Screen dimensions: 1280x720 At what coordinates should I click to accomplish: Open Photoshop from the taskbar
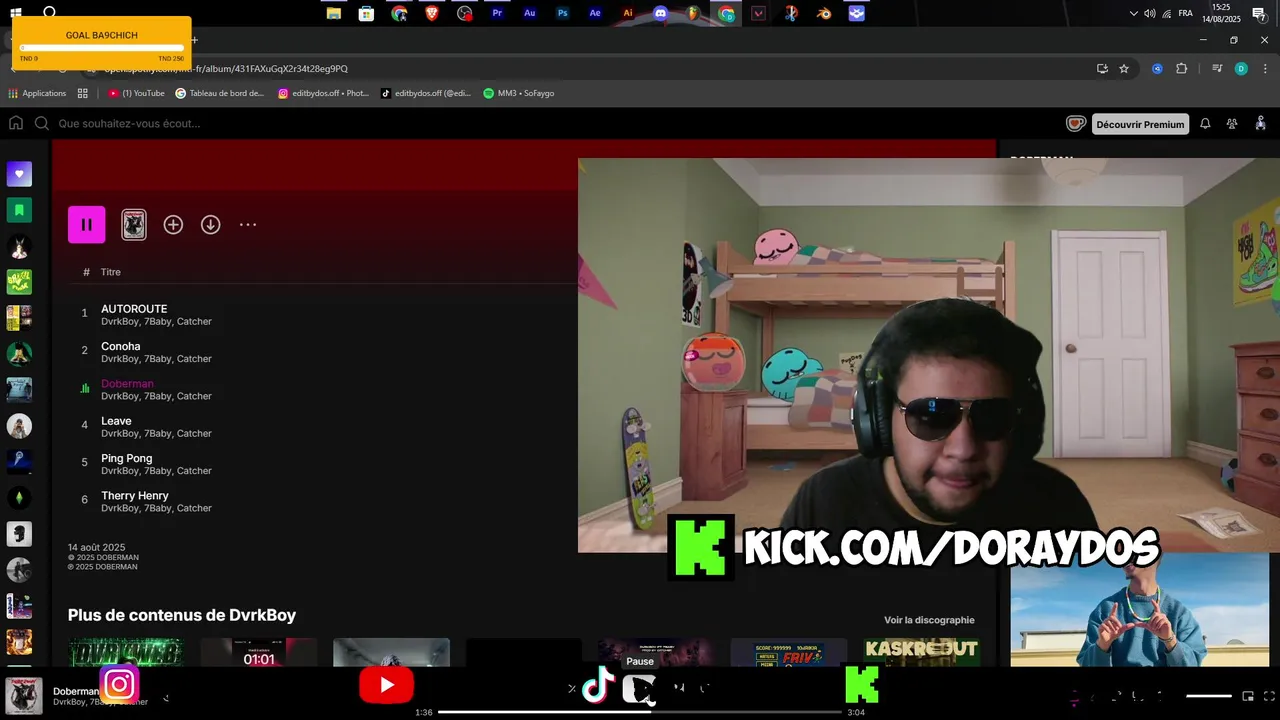point(563,13)
